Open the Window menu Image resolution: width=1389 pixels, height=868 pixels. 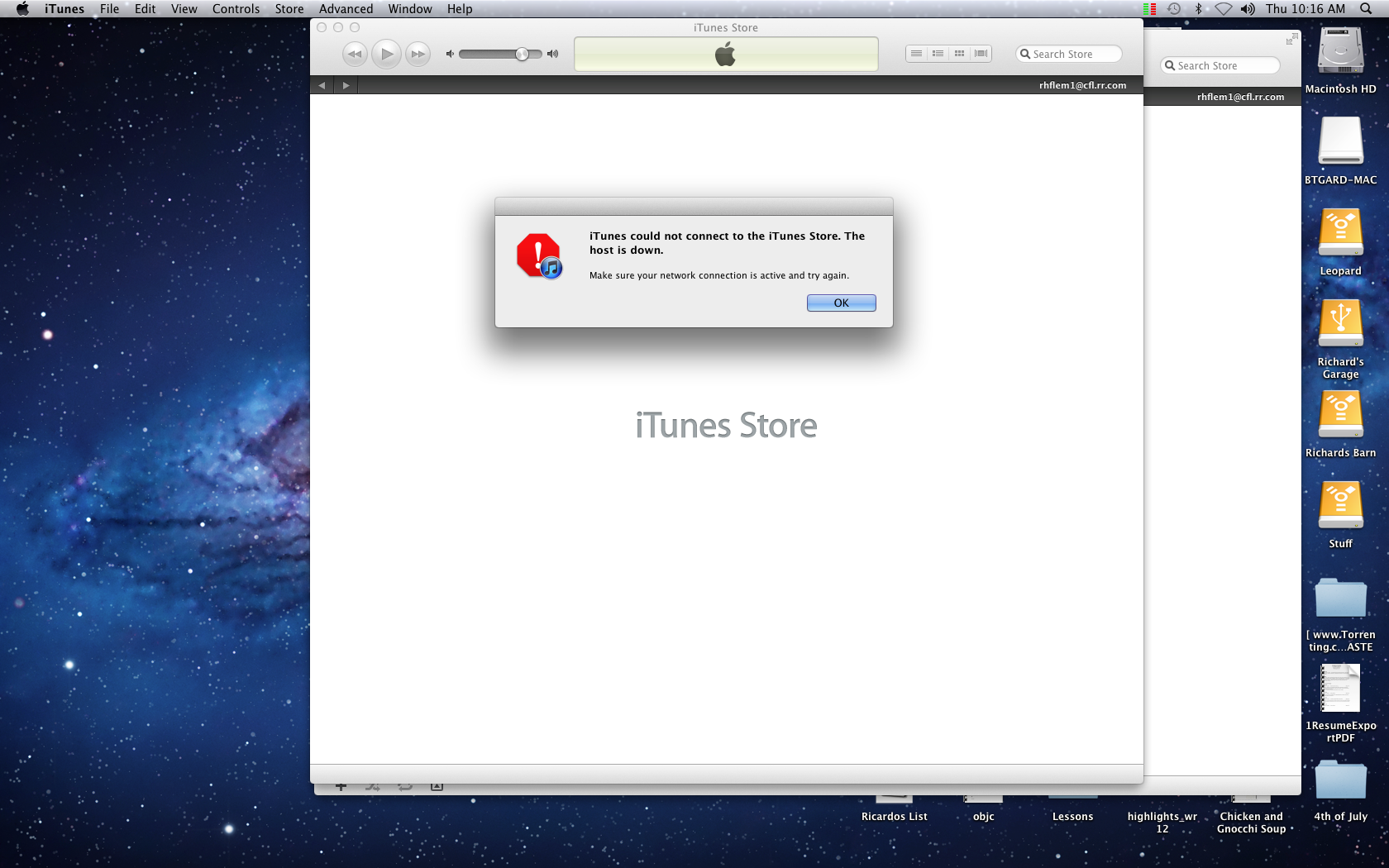[410, 9]
